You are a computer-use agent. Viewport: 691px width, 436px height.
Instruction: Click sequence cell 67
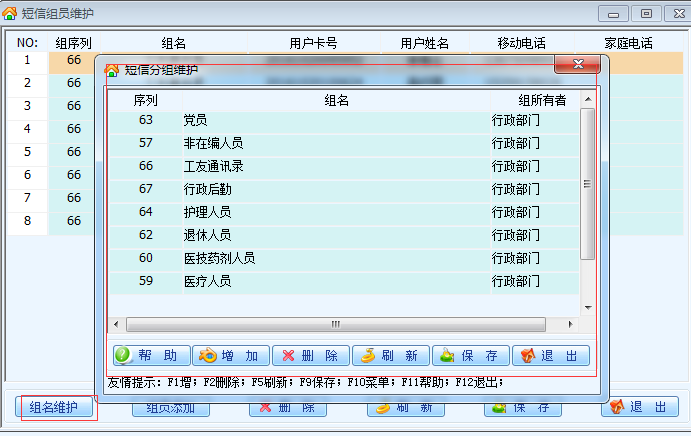pos(146,189)
